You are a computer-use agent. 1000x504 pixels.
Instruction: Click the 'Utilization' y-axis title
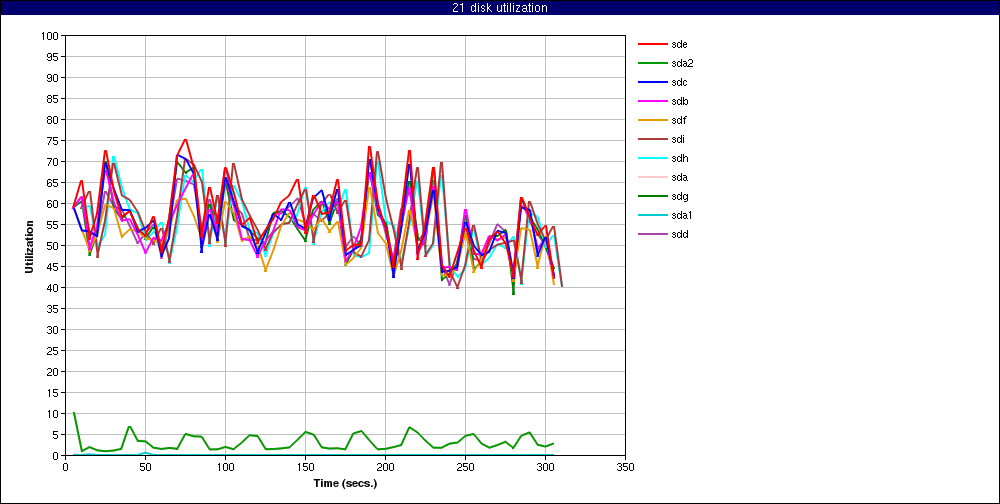[29, 246]
